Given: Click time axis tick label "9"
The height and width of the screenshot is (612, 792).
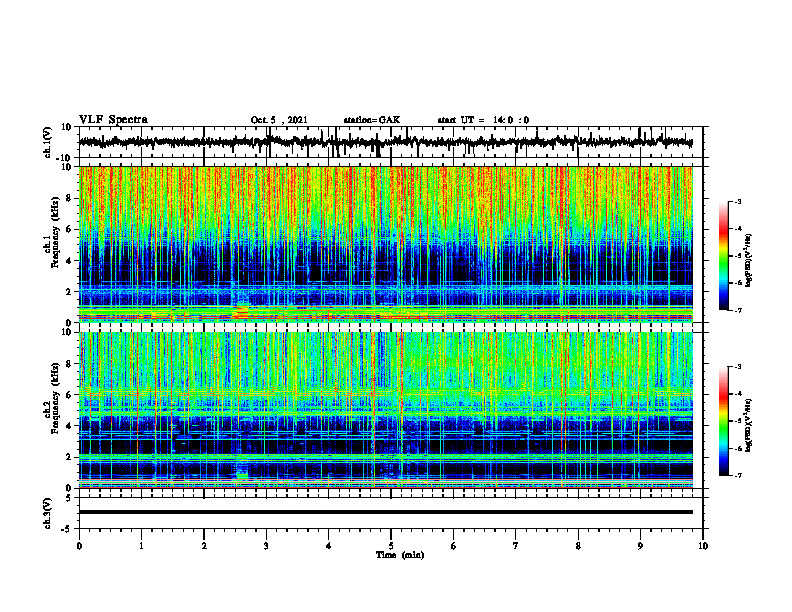Looking at the screenshot, I should (x=640, y=546).
